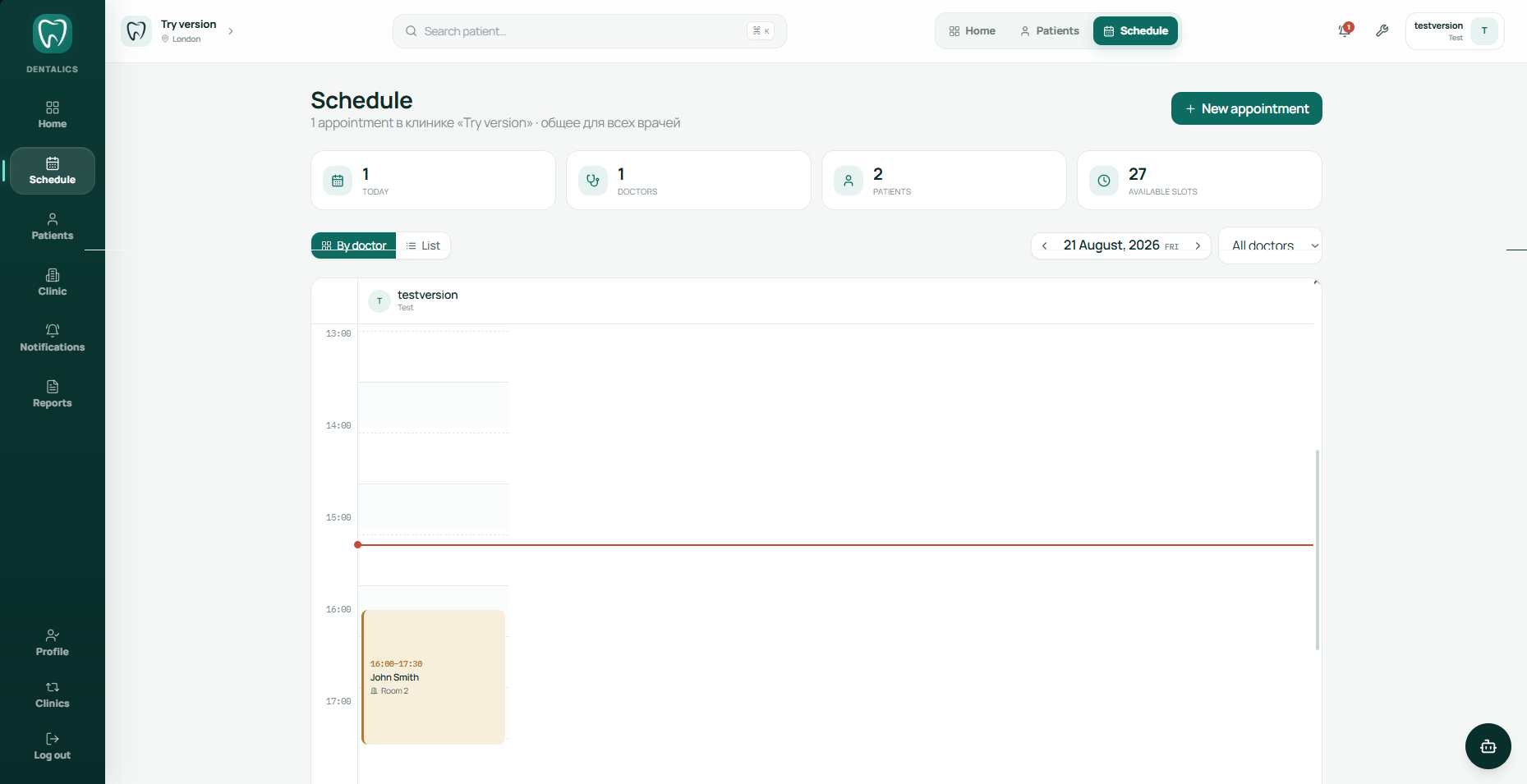Open the Home top navigation tab
Image resolution: width=1527 pixels, height=784 pixels.
(972, 31)
